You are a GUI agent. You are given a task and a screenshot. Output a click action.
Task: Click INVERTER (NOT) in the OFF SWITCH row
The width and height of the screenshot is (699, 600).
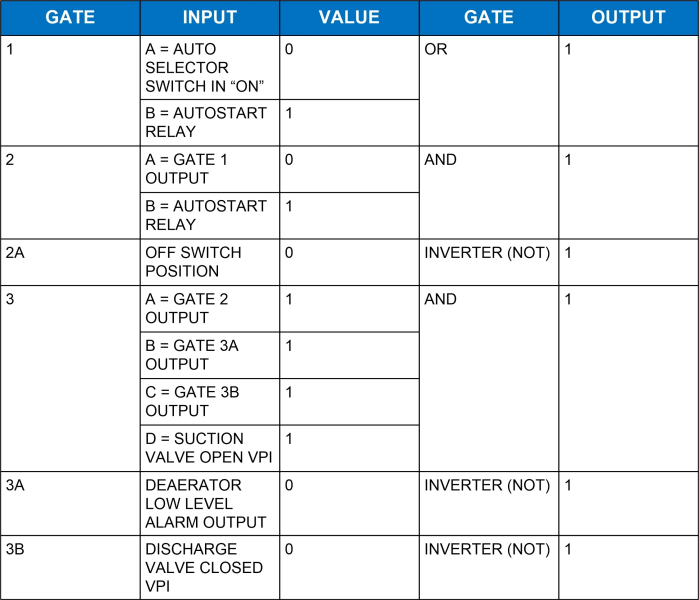(x=487, y=253)
